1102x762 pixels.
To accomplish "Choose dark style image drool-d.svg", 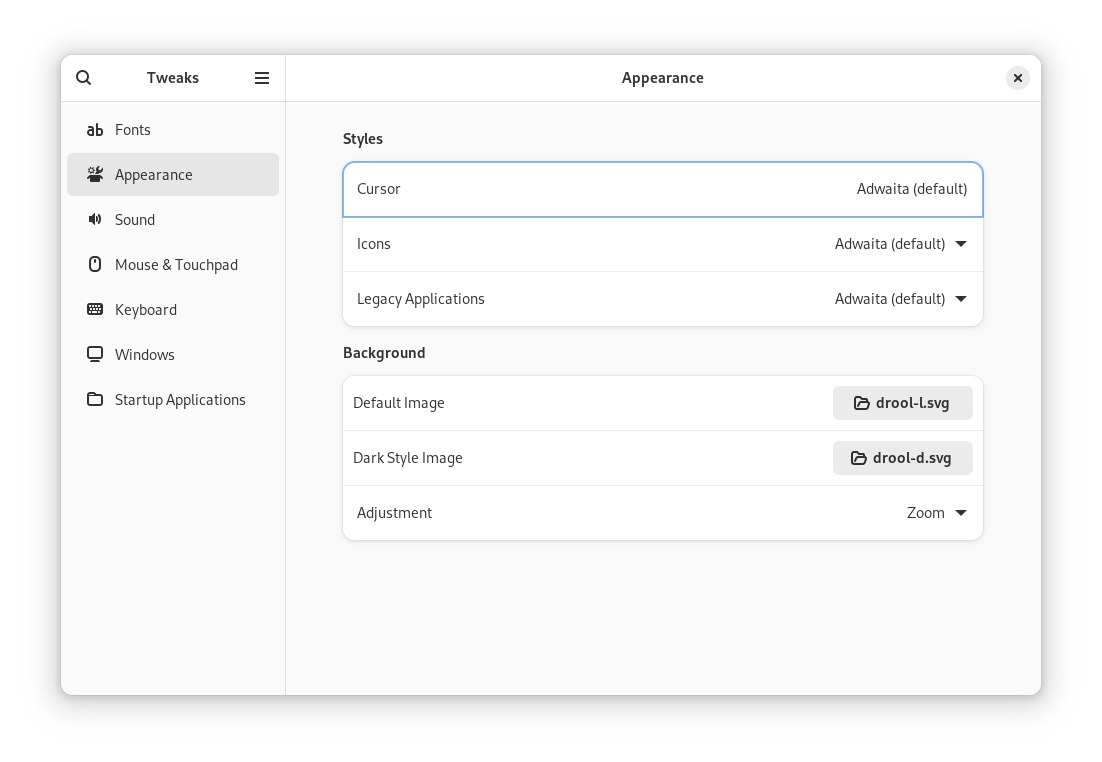I will pos(902,458).
